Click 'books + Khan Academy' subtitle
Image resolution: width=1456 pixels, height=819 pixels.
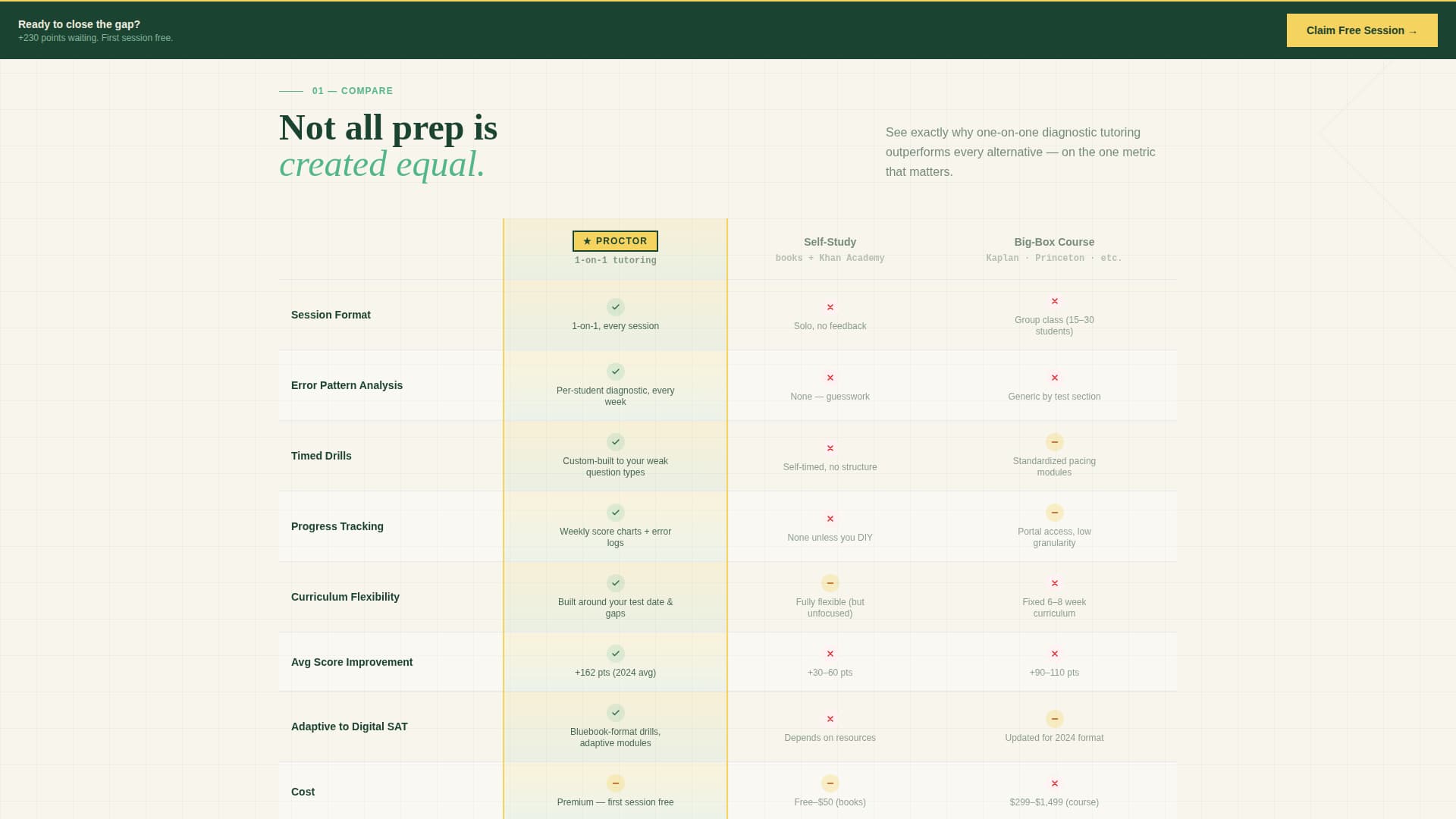(x=830, y=259)
